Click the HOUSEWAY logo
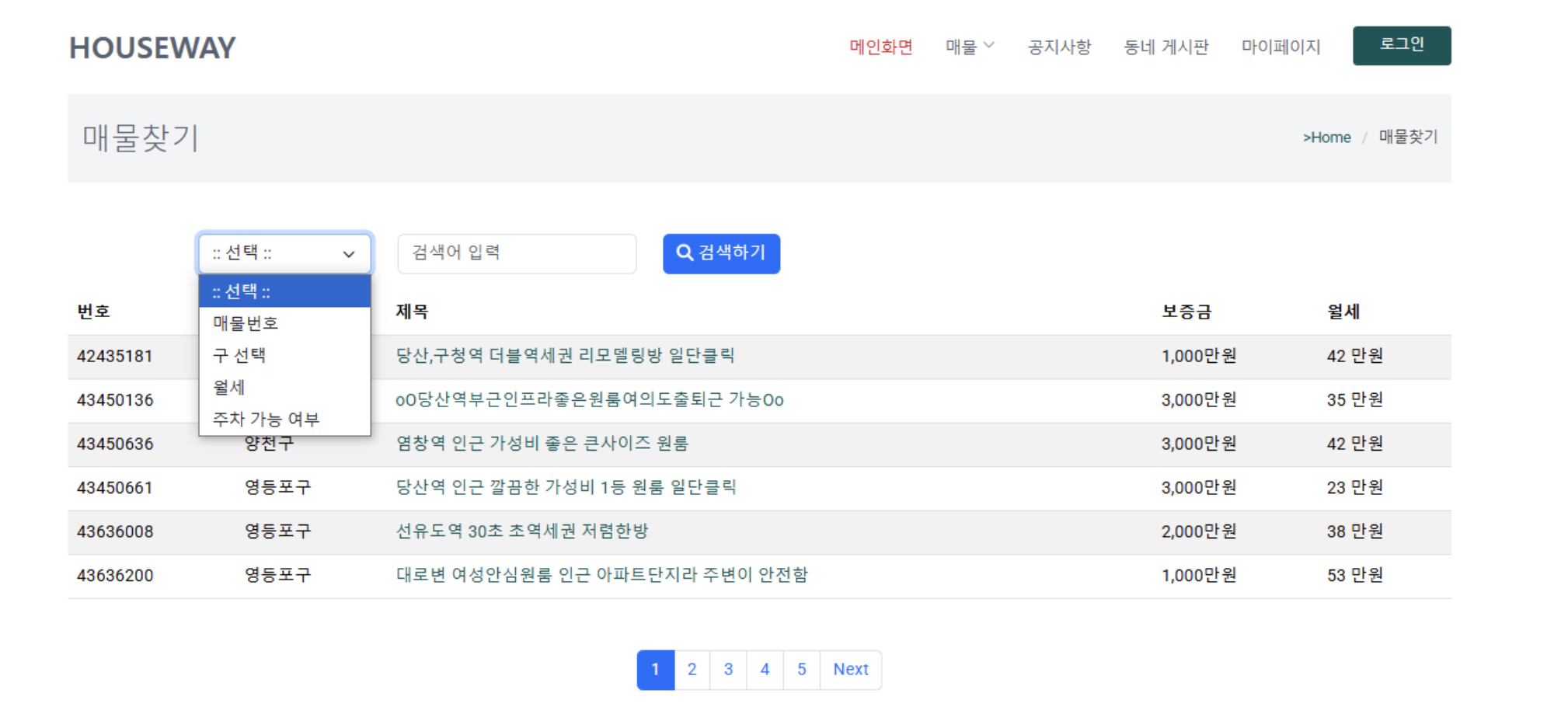 pos(152,47)
